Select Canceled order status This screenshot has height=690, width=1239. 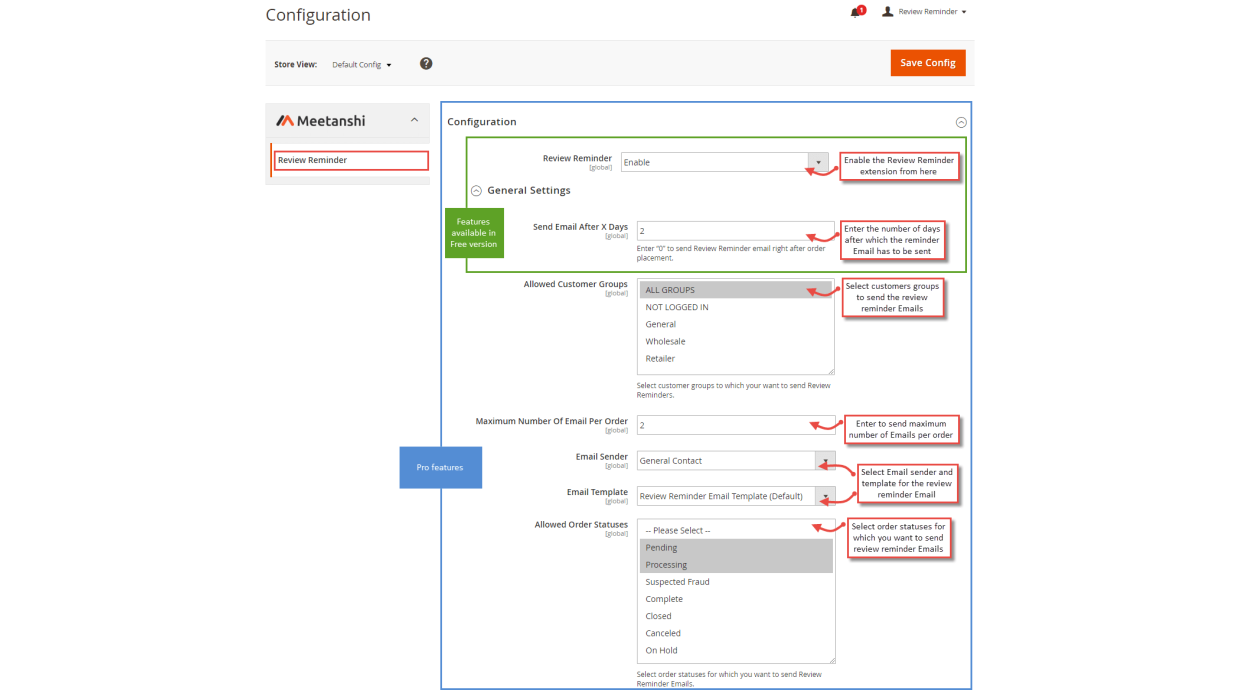(x=735, y=633)
